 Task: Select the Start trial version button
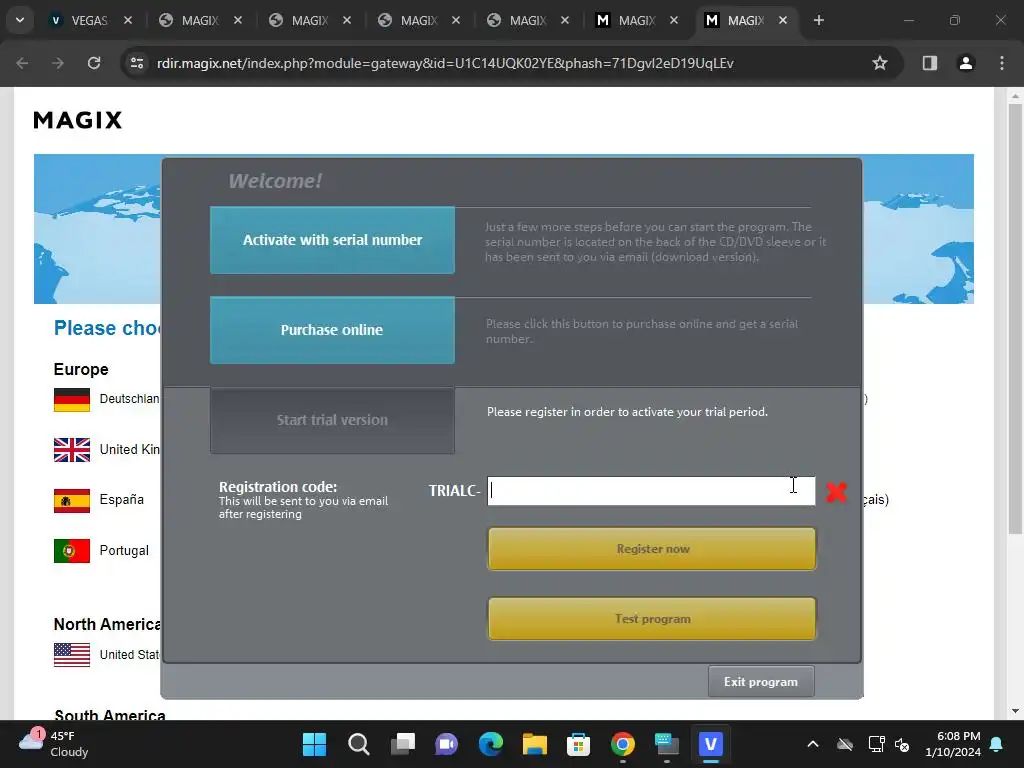[332, 420]
